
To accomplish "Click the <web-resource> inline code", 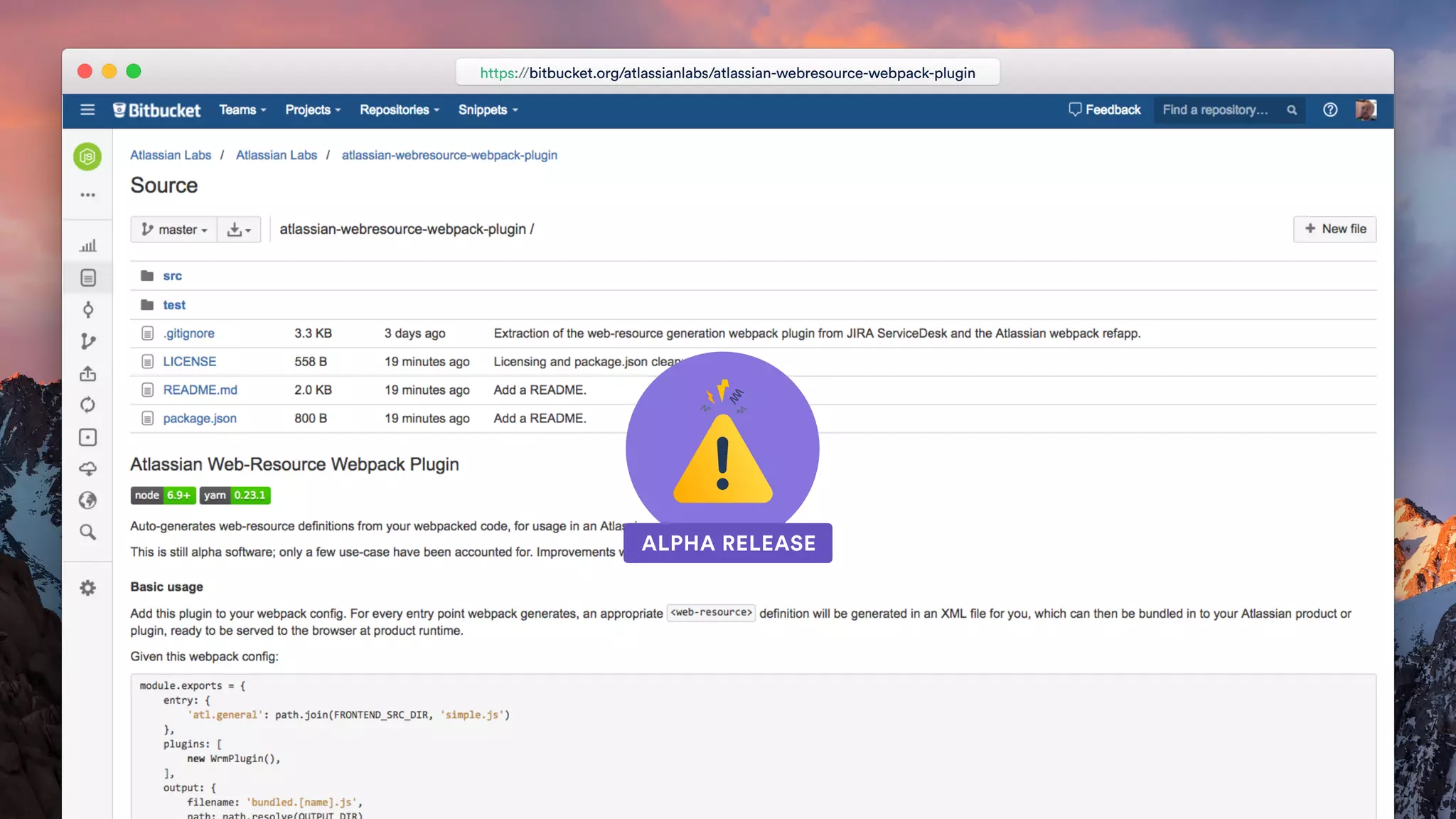I will pos(711,613).
